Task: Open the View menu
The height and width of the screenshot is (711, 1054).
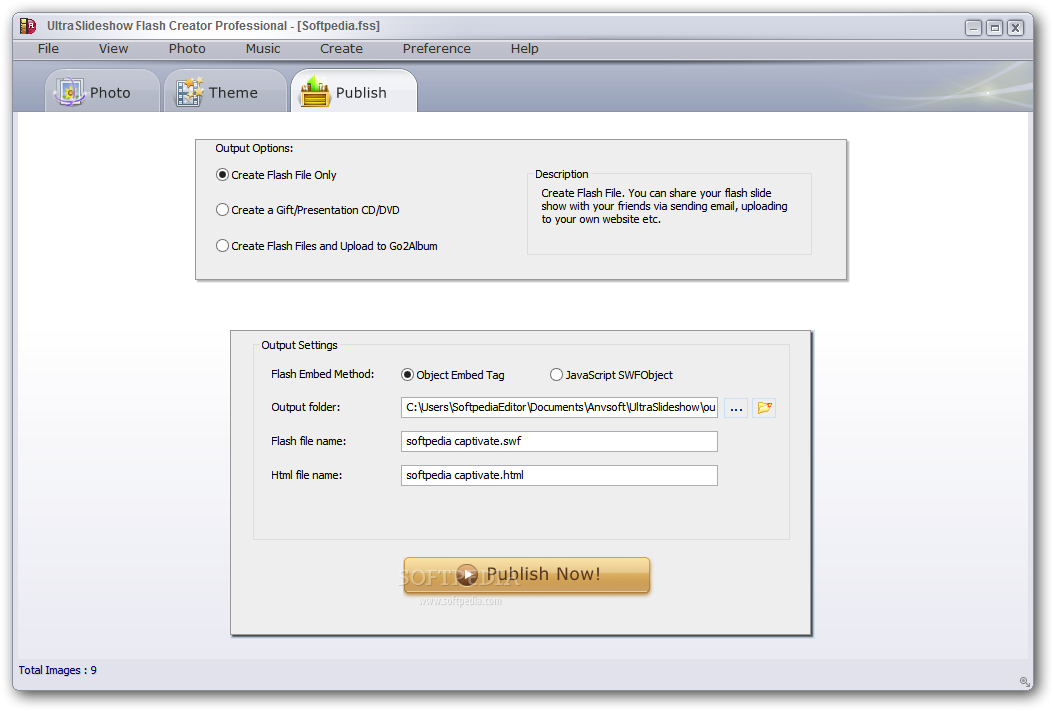Action: coord(113,48)
